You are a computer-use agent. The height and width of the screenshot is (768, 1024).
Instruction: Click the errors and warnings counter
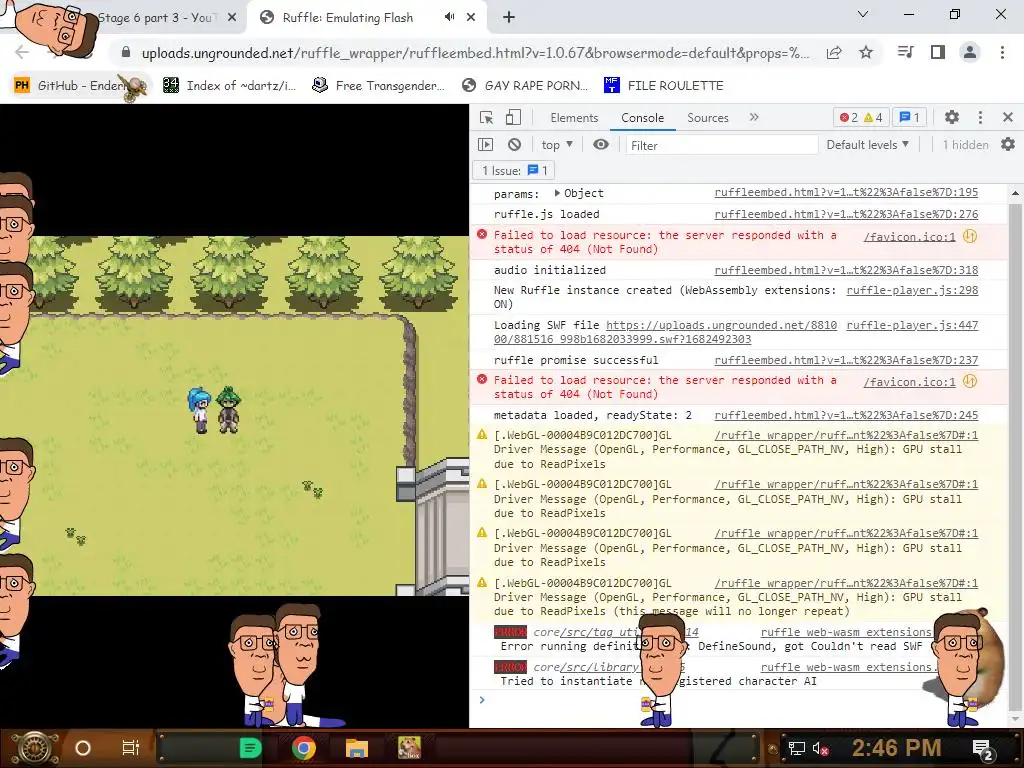[x=861, y=118]
